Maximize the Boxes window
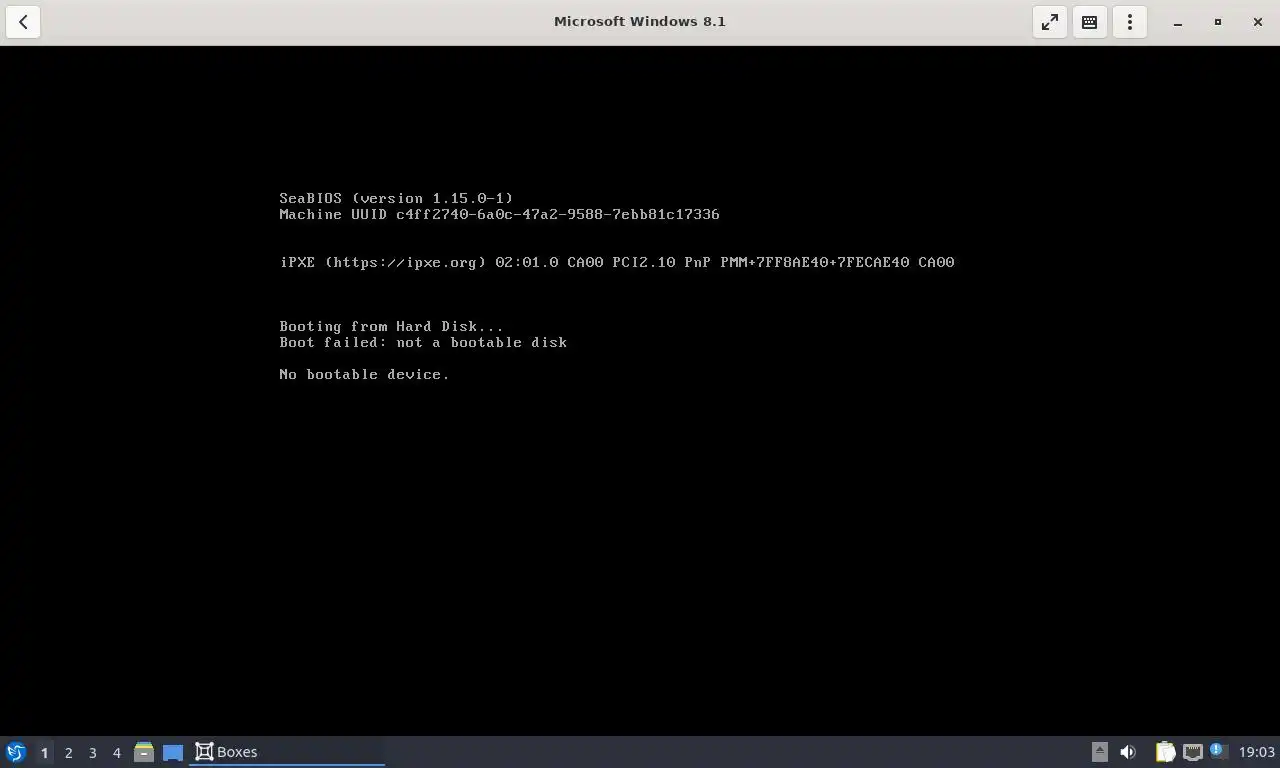The width and height of the screenshot is (1280, 768). (1218, 22)
